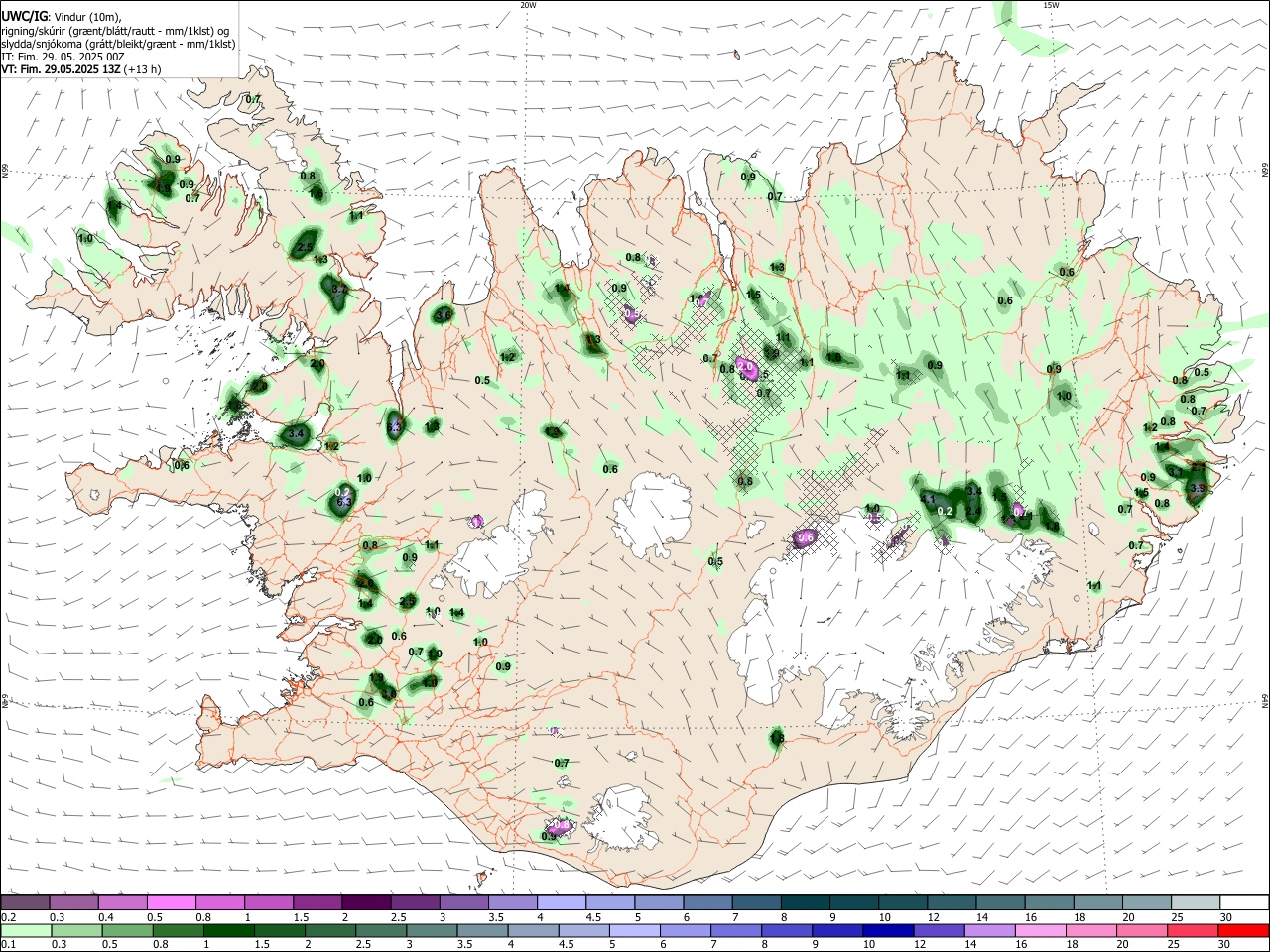1270x952 pixels.
Task: Click the 'IT: Fim. 29. 05. 2025 00Z' line
Action: coord(63,57)
